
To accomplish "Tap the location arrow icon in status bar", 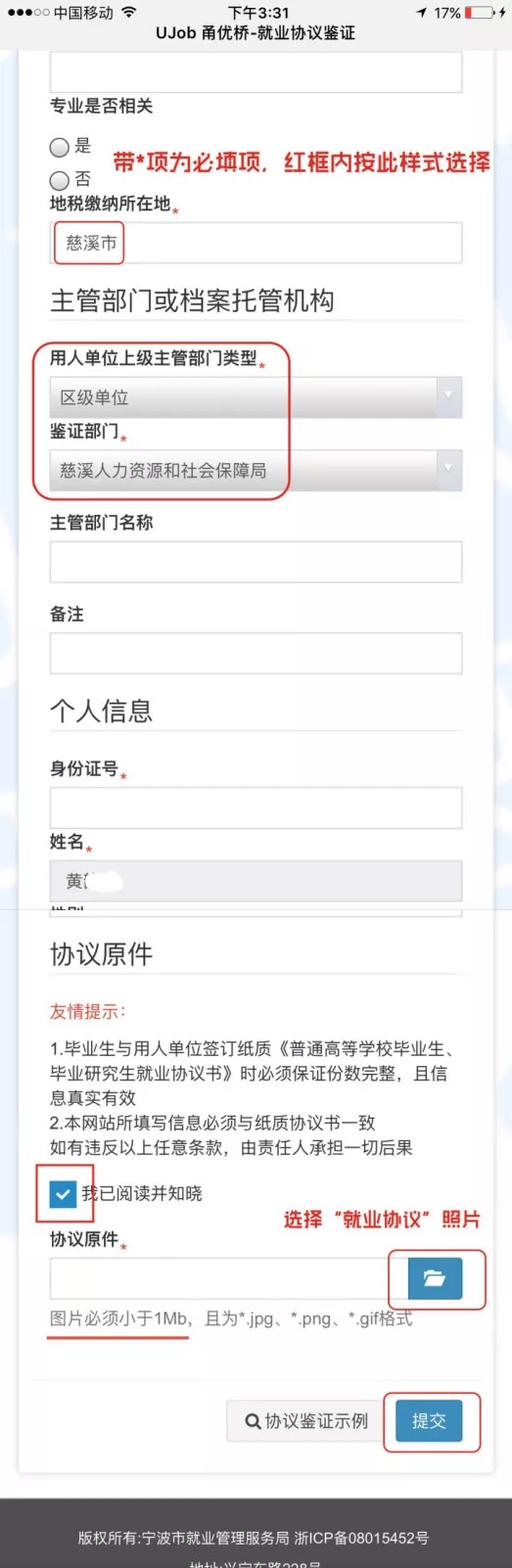I will tap(421, 13).
